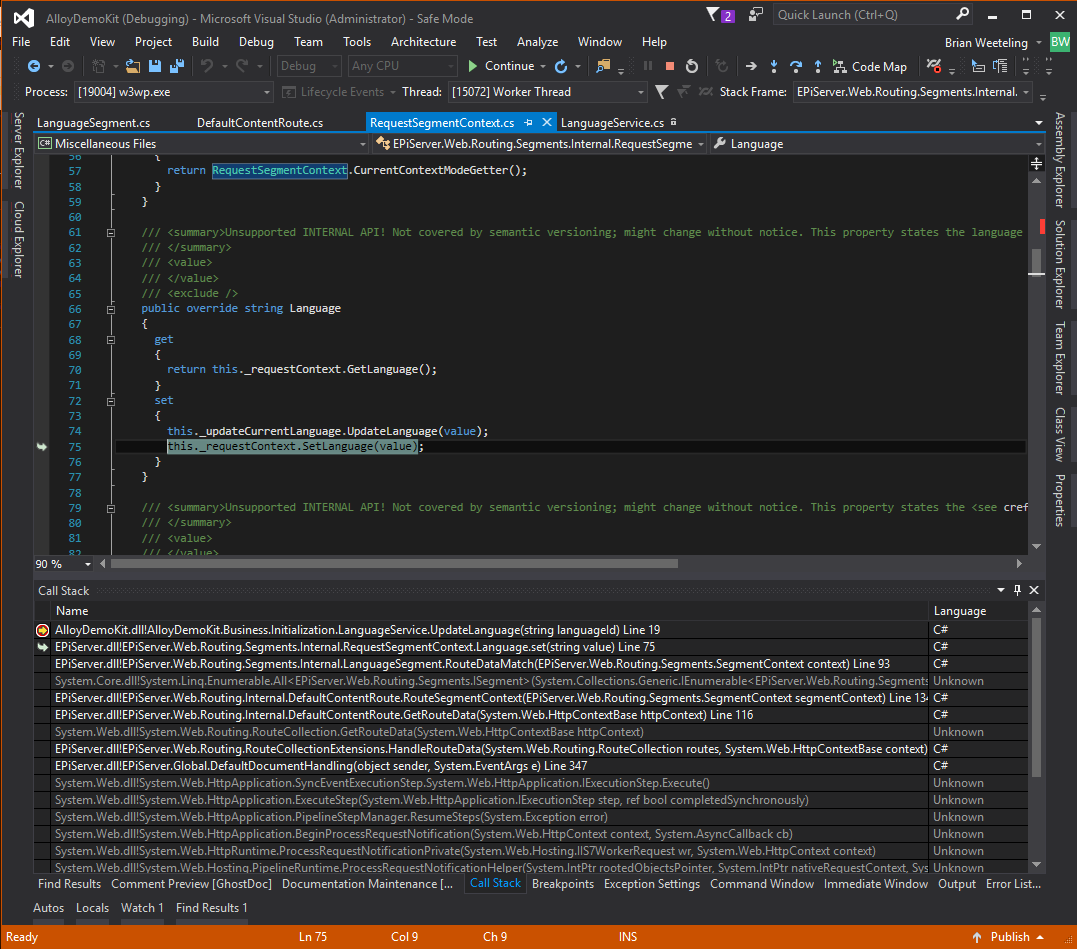Open the File menu
This screenshot has height=949, width=1077.
[x=21, y=42]
